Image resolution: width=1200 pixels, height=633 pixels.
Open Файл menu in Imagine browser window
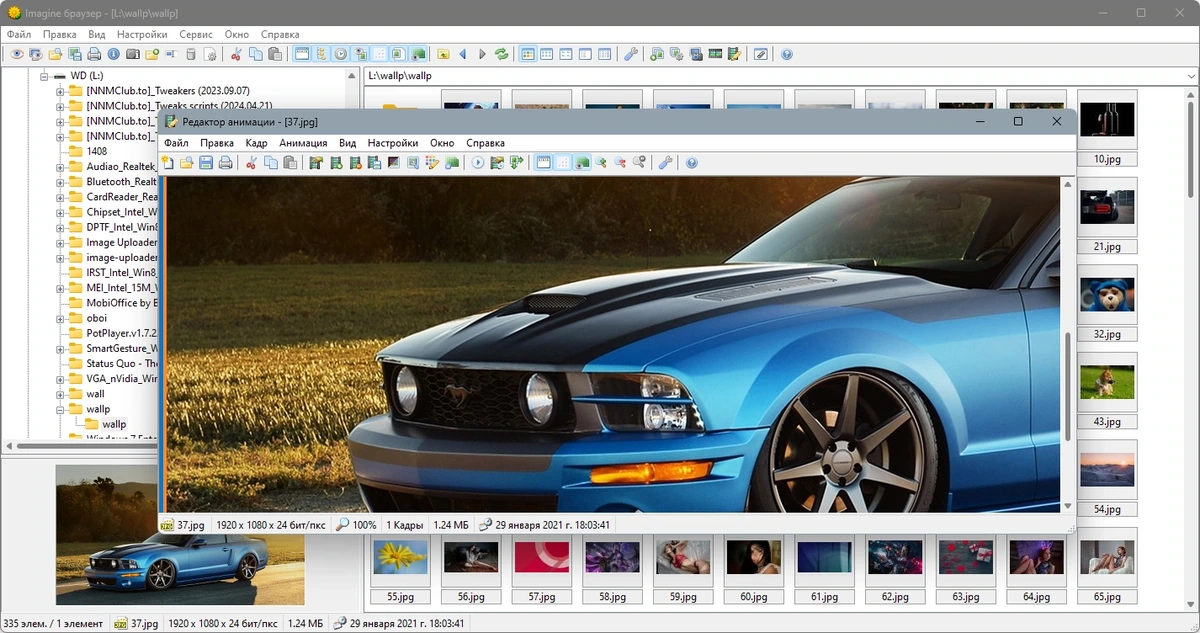[19, 34]
